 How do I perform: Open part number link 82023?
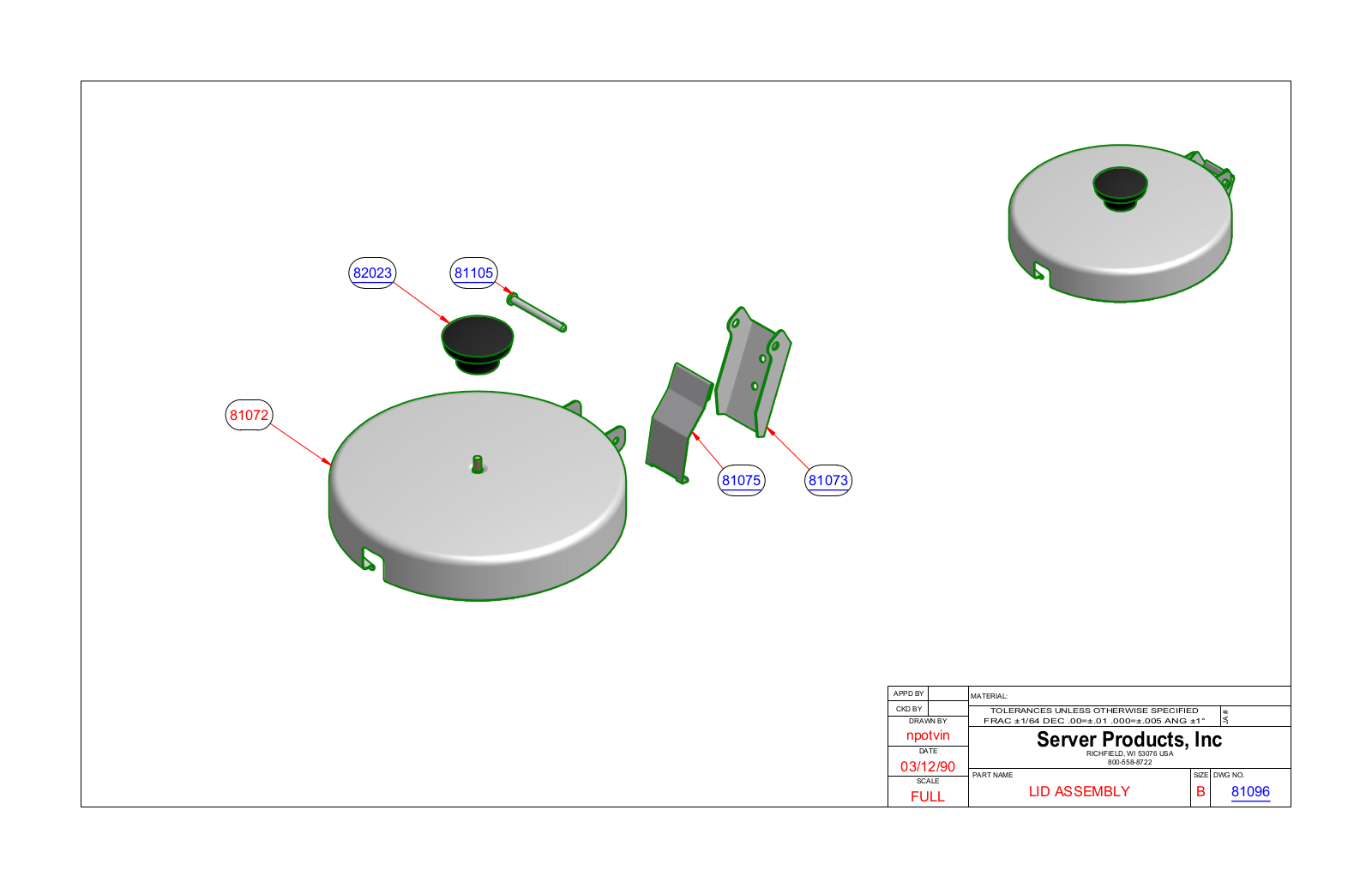[372, 273]
